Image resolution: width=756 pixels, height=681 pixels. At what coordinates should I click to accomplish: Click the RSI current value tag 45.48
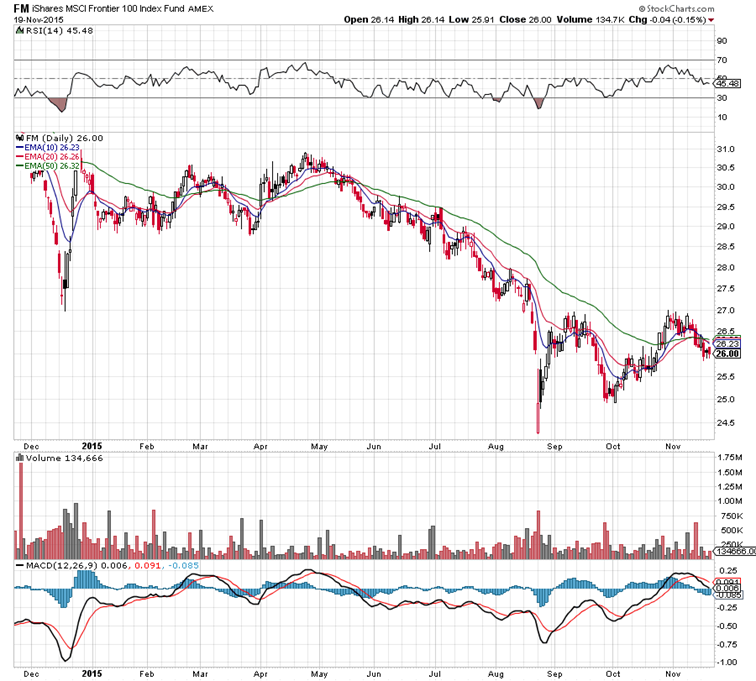coord(726,84)
